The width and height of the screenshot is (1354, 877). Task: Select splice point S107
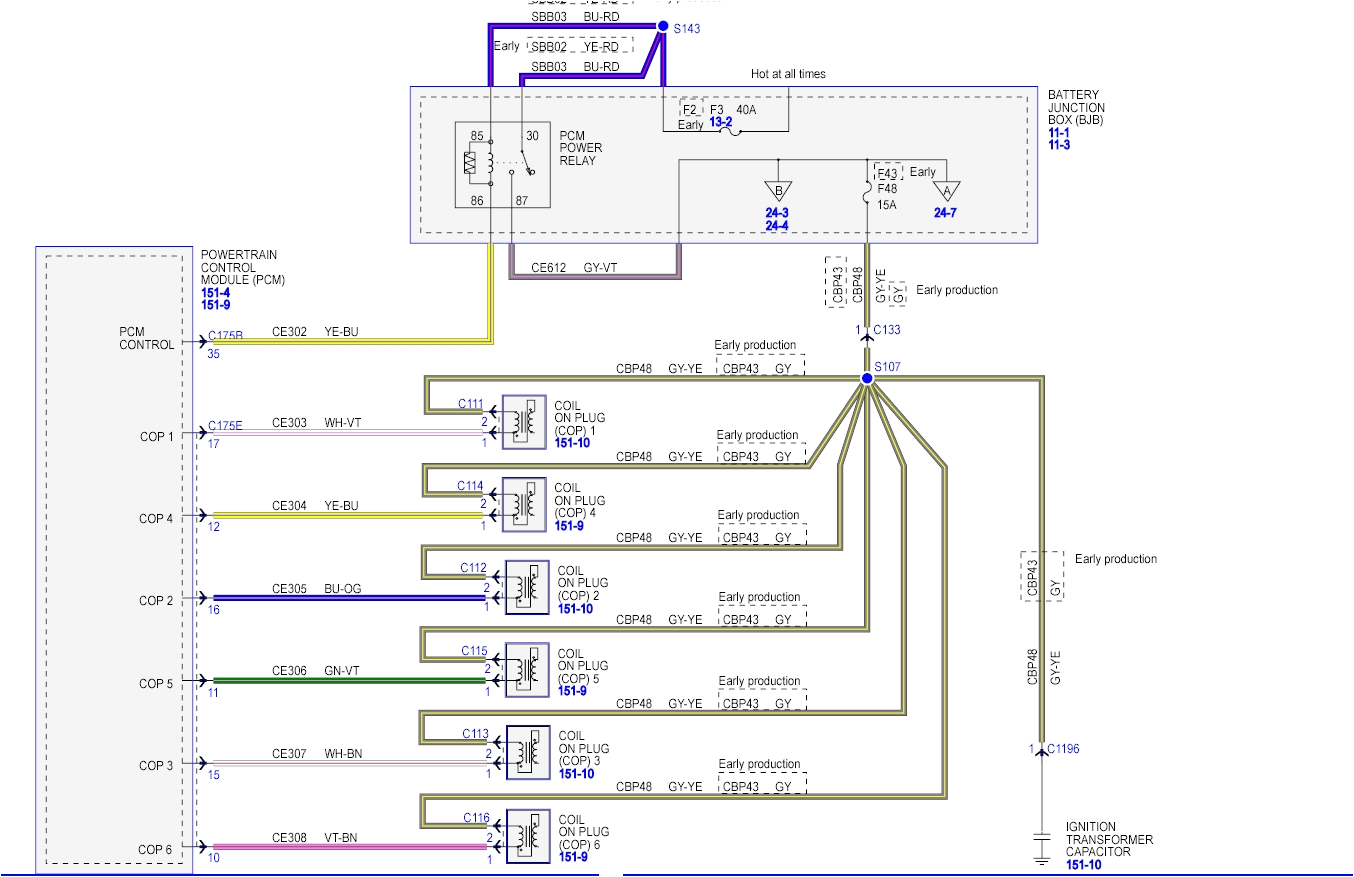[x=865, y=379]
